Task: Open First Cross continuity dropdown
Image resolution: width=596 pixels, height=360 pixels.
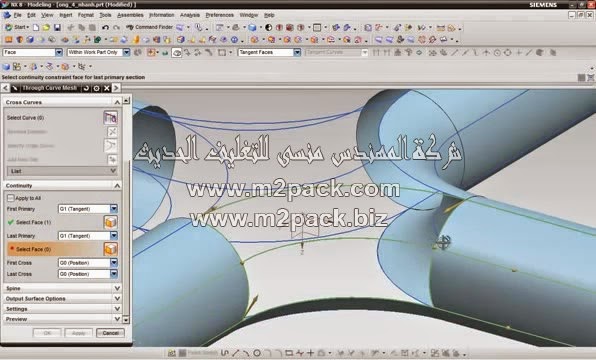Action: (114, 263)
